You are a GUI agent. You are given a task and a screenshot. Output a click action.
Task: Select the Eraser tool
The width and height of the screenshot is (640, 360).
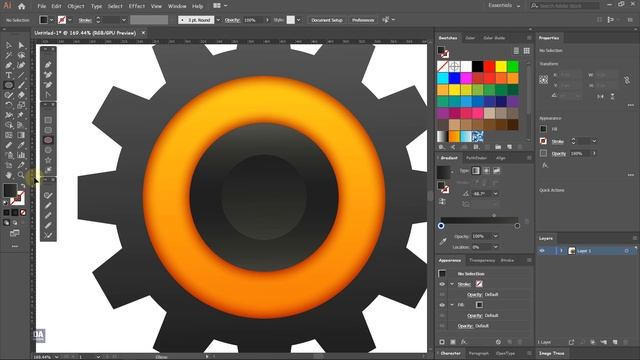pyautogui.click(x=21, y=95)
